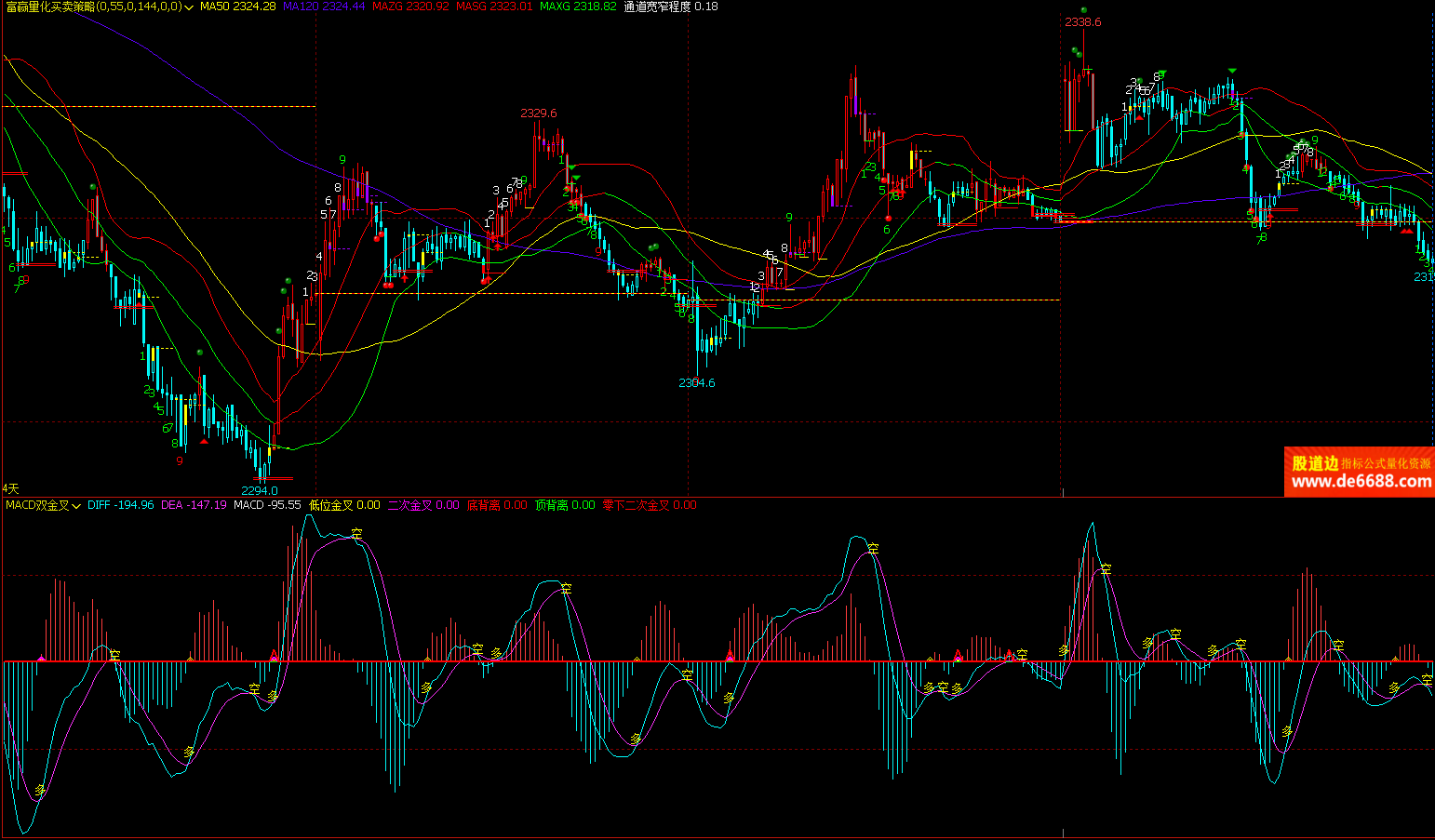This screenshot has height=840, width=1435.
Task: Click the 低位金叉 indicator label
Action: pyautogui.click(x=344, y=505)
